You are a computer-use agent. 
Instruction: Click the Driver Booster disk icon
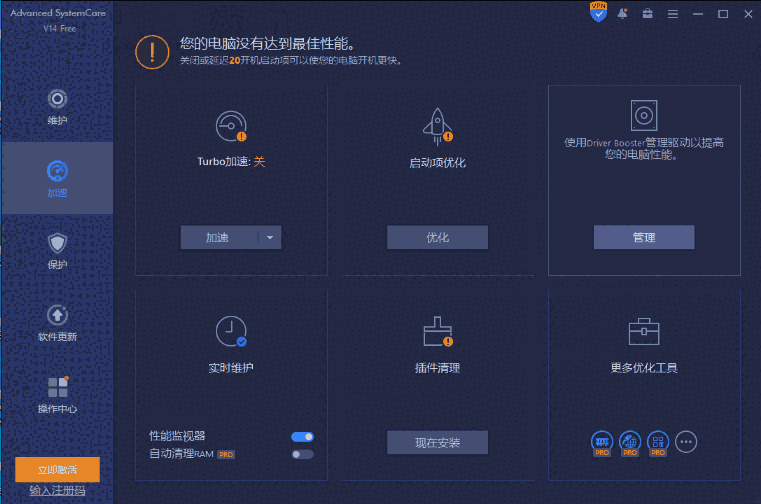(644, 116)
